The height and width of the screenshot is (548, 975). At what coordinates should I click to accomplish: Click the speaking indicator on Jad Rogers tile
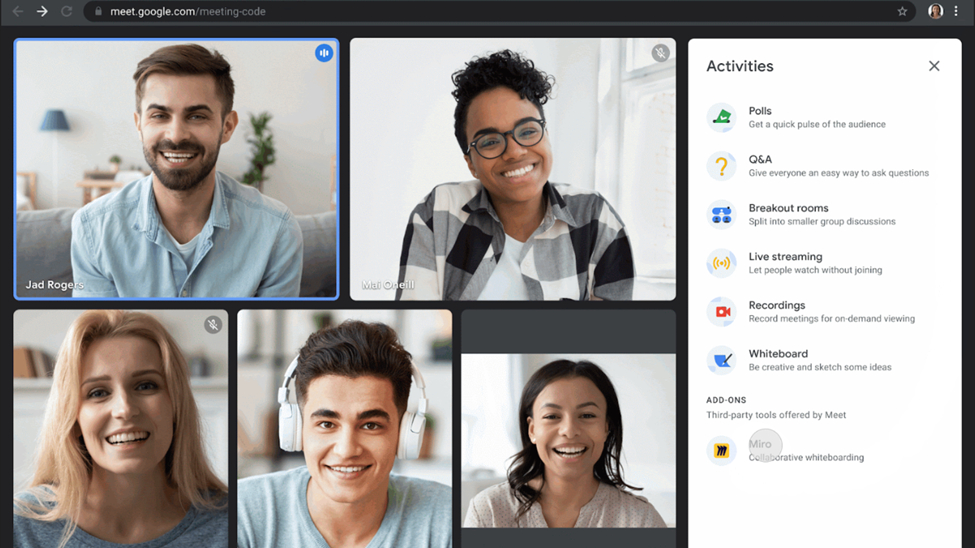324,53
